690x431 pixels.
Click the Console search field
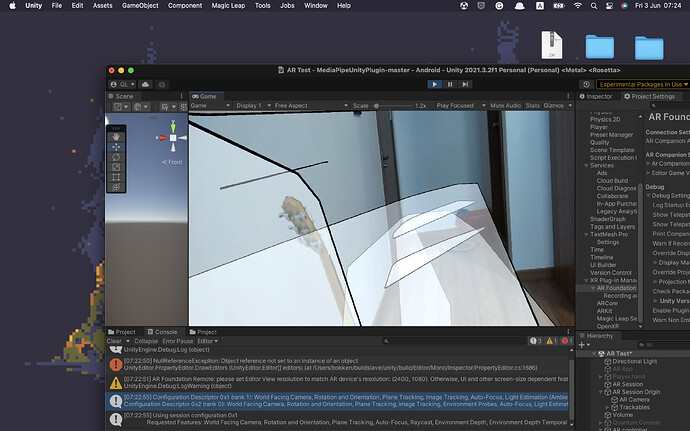pyautogui.click(x=454, y=341)
